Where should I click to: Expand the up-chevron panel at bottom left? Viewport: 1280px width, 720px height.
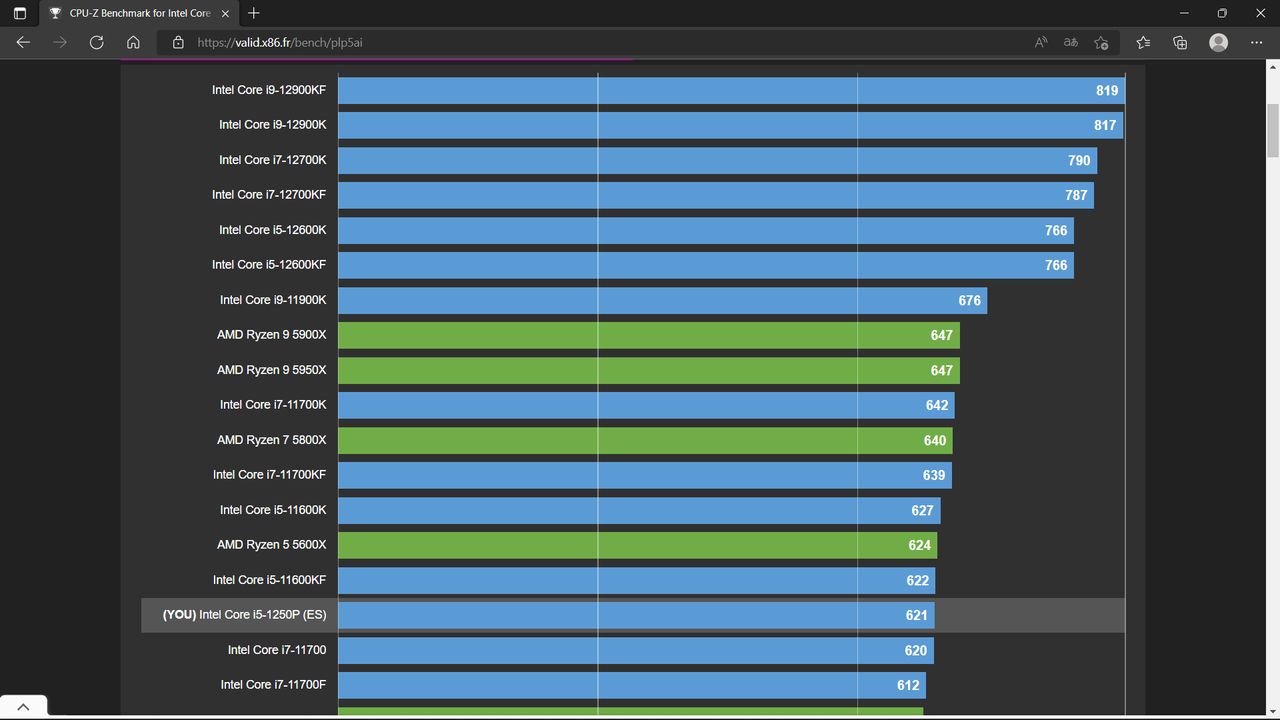click(23, 707)
